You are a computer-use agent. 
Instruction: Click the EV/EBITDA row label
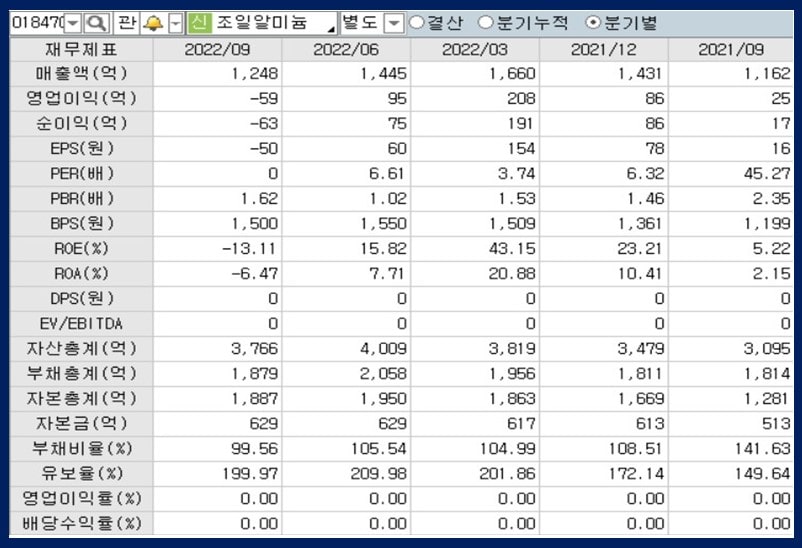coord(81,324)
